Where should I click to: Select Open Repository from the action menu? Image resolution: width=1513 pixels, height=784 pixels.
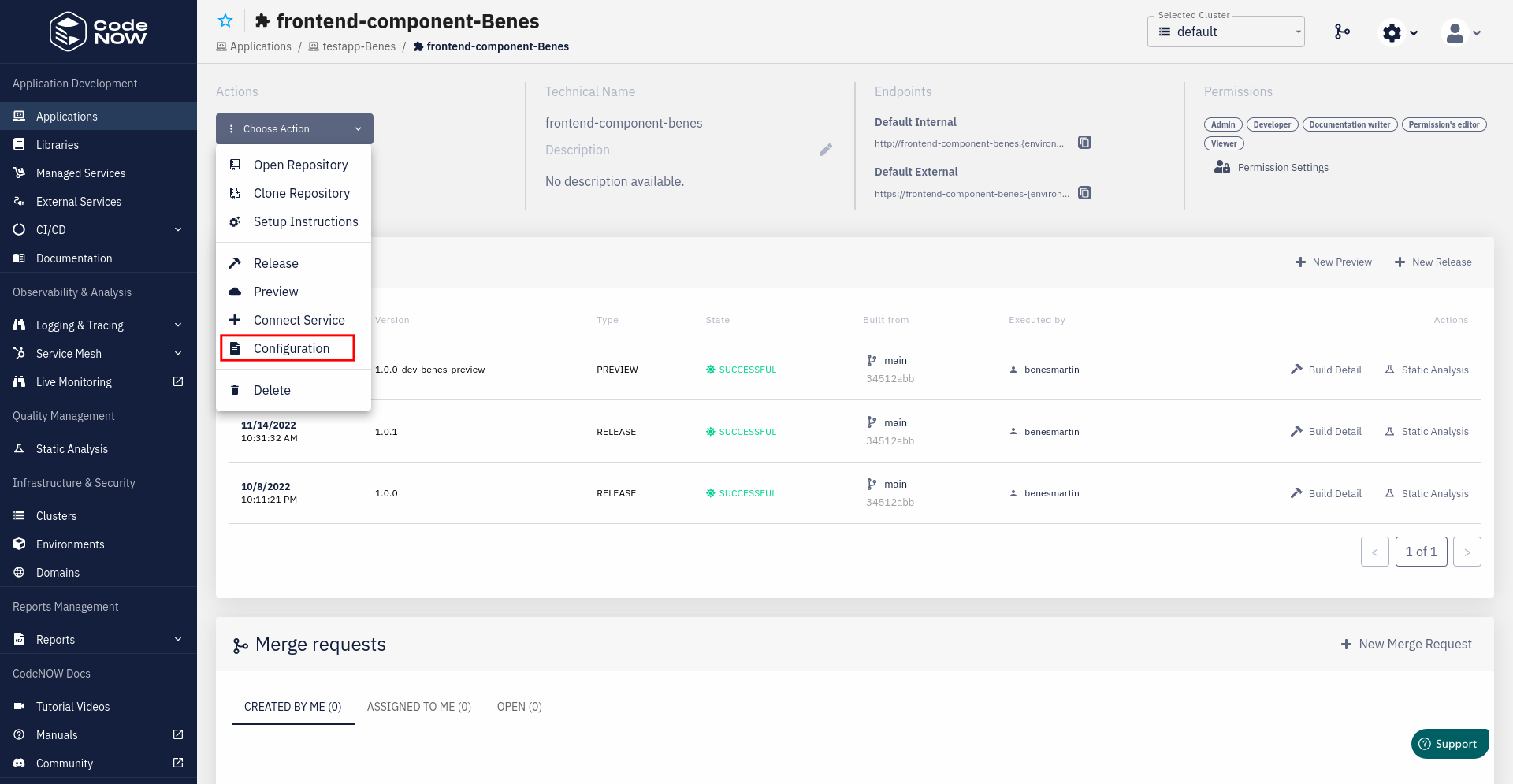point(293,165)
